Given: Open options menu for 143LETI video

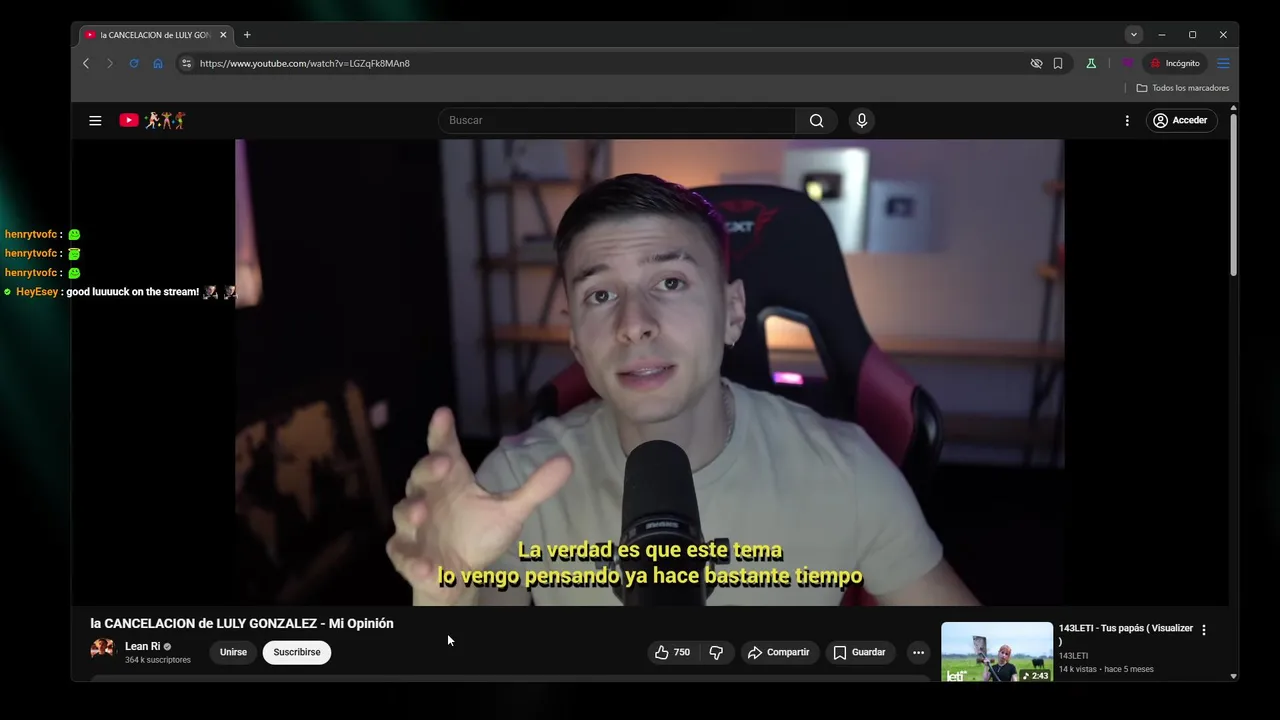Looking at the screenshot, I should (1204, 630).
